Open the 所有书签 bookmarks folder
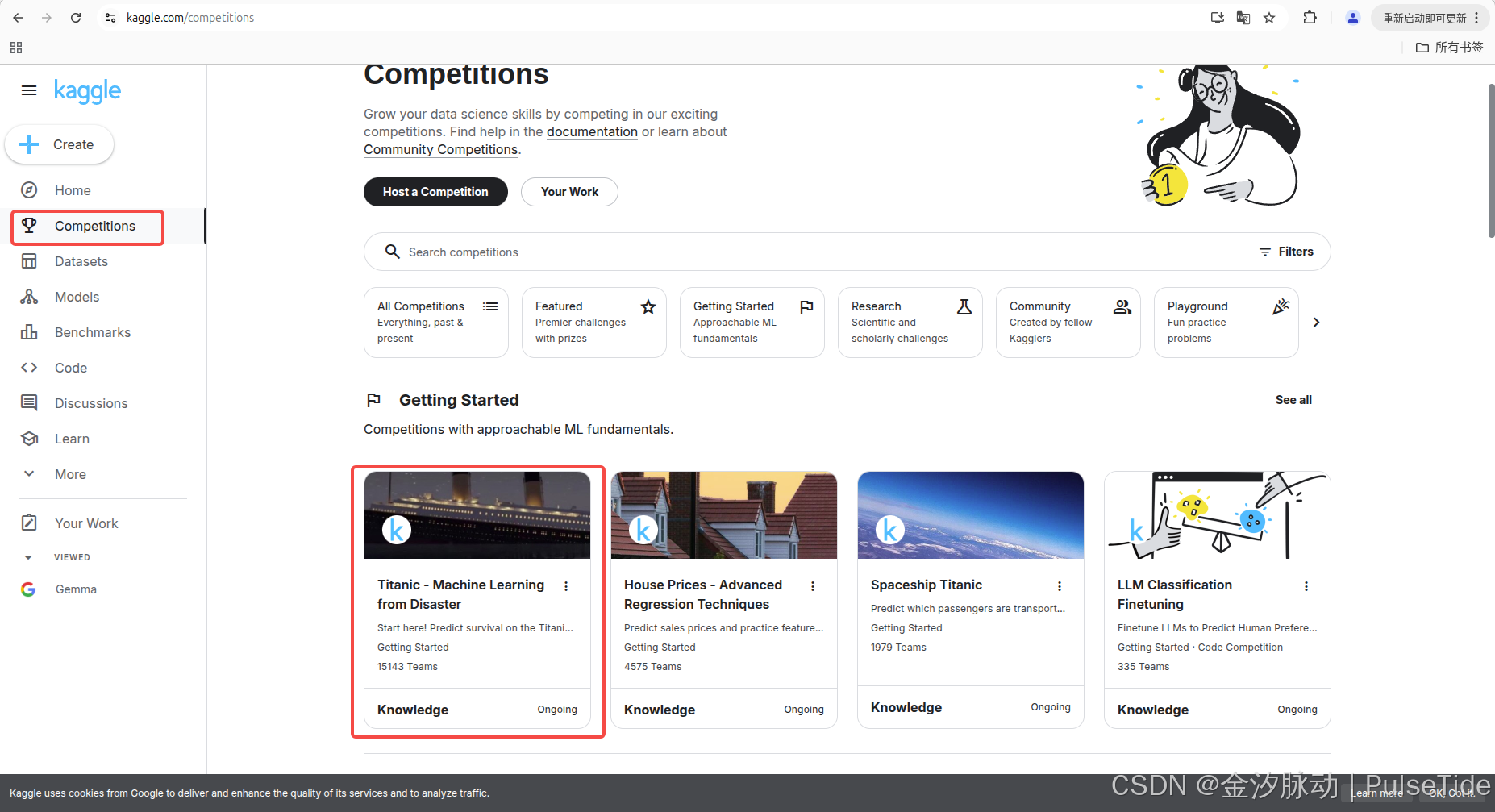 [1450, 48]
